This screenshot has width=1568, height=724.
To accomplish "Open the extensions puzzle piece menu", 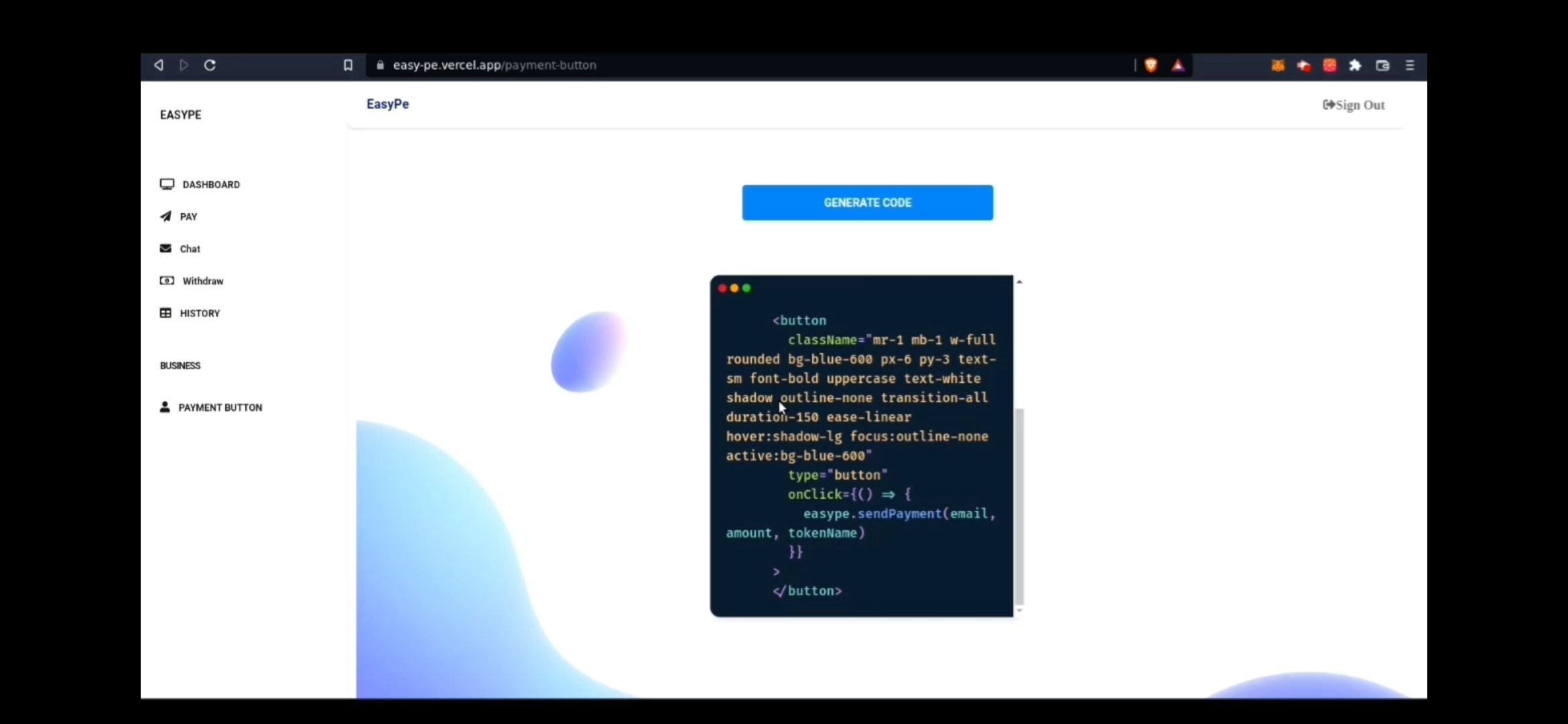I will [x=1355, y=65].
